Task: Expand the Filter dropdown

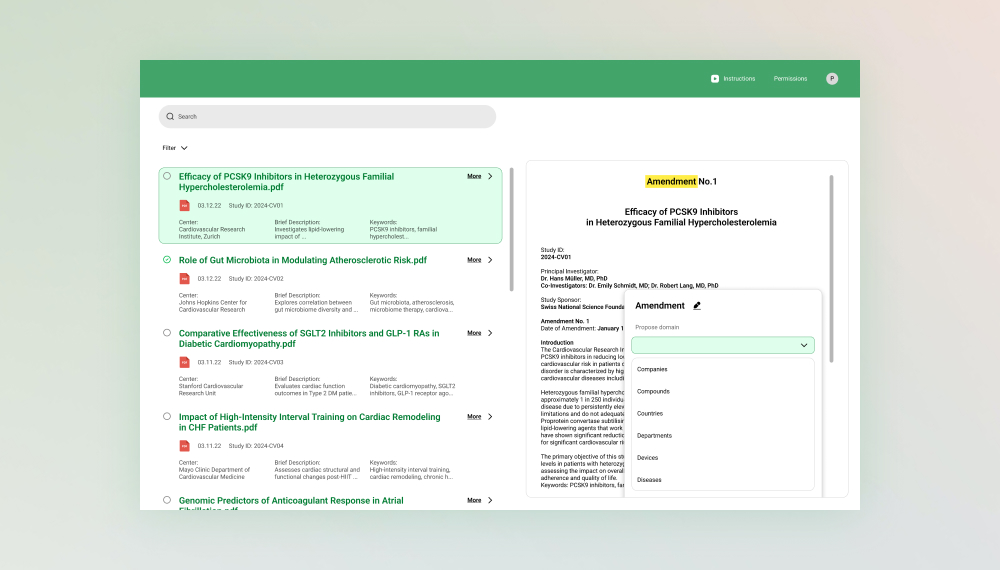Action: [175, 148]
